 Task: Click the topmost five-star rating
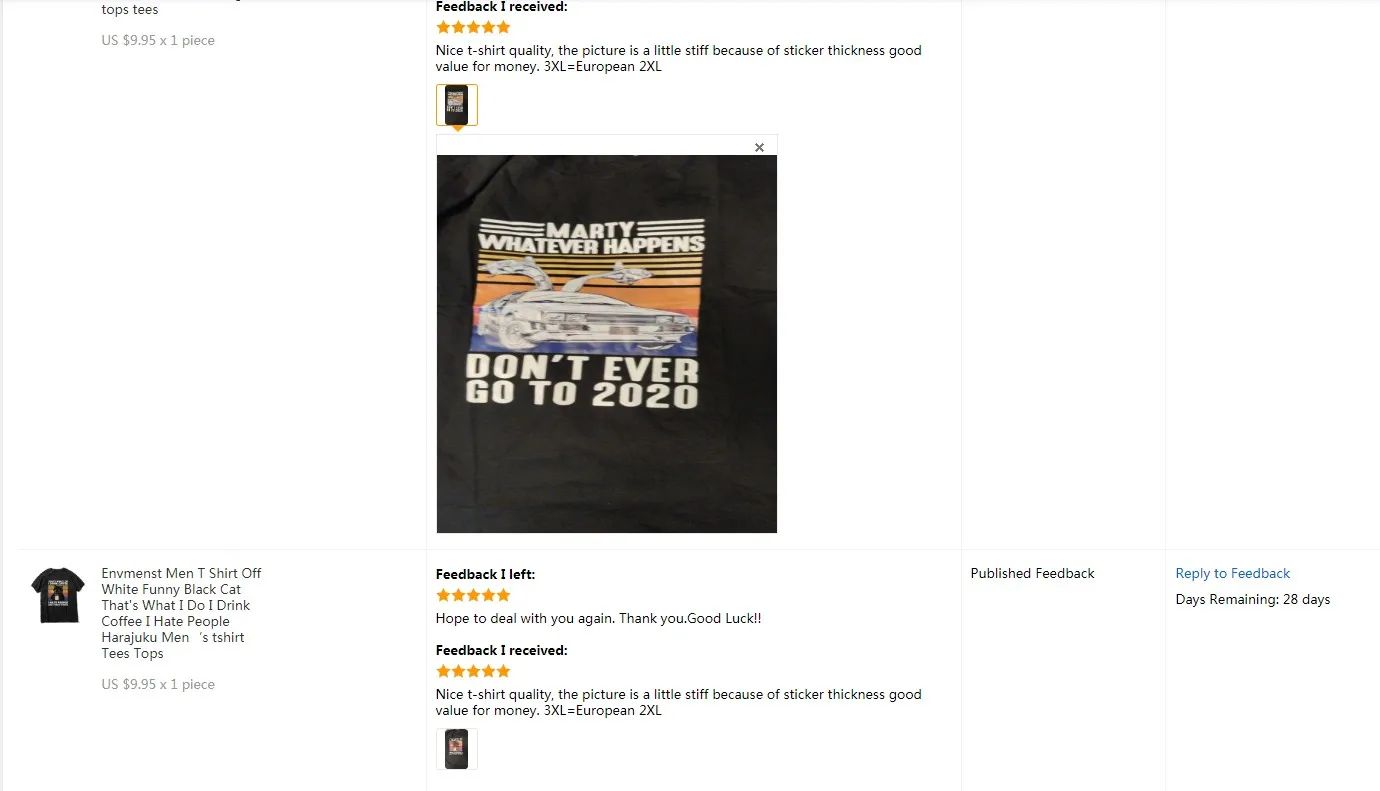coord(473,27)
